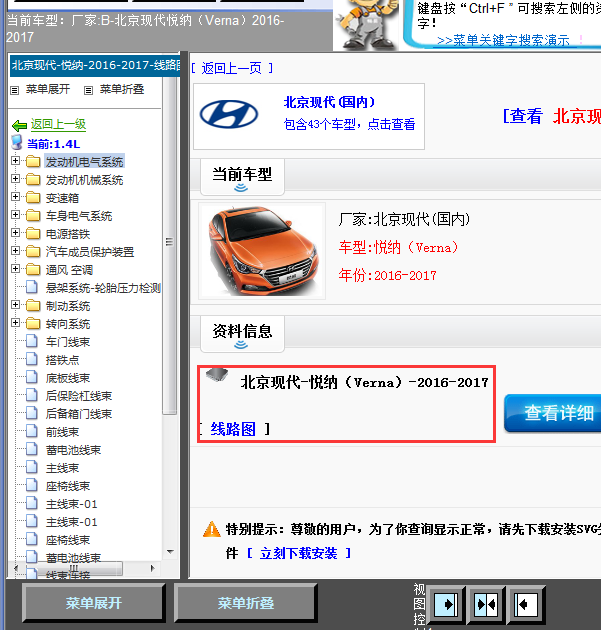Click the 年份:2016-2017 text
The width and height of the screenshot is (601, 630).
(x=388, y=275)
